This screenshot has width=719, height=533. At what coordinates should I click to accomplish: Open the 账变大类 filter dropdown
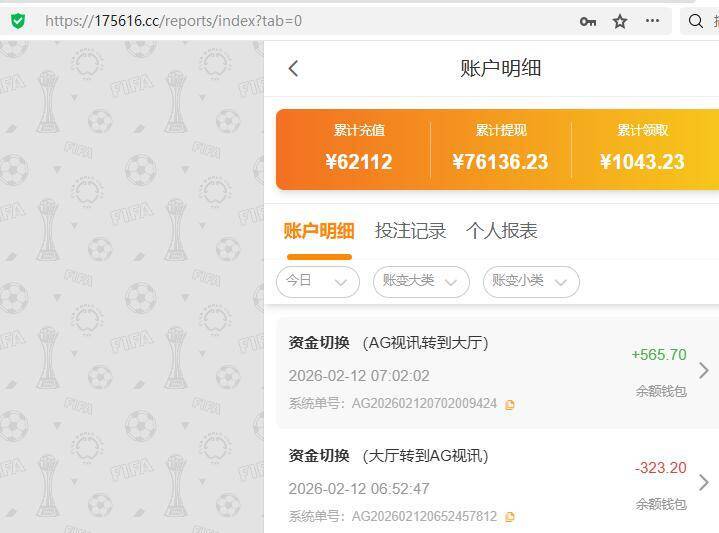(420, 282)
